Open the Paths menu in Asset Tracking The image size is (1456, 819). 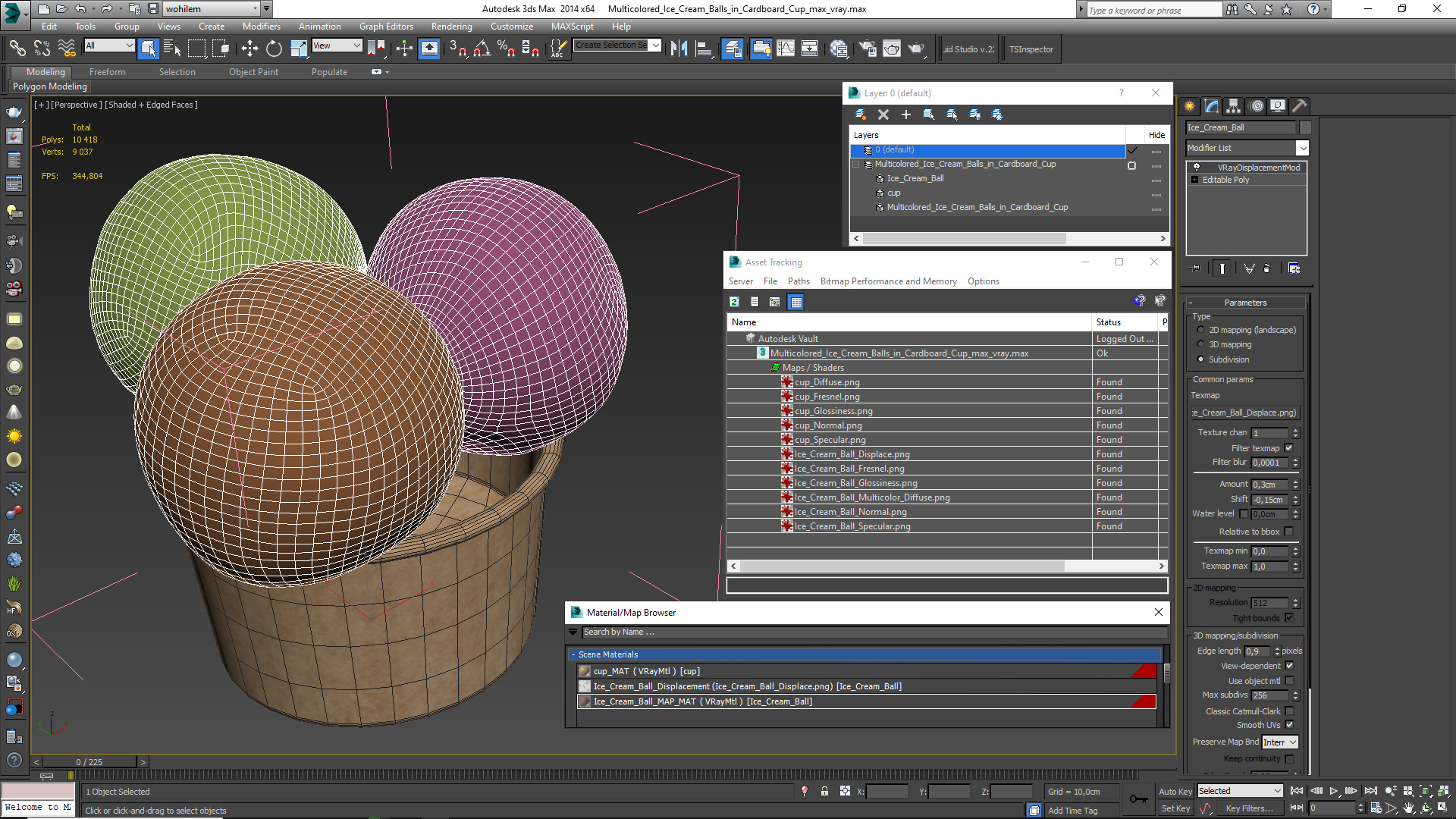coord(799,281)
